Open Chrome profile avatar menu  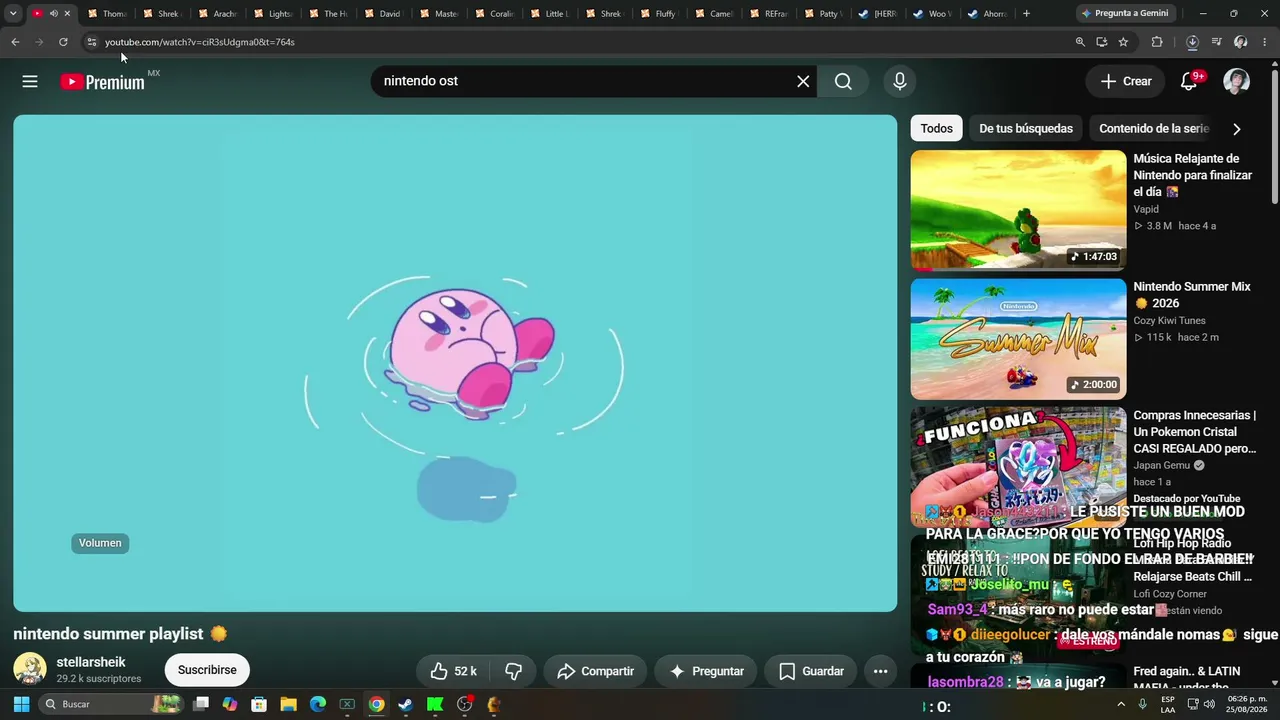pos(1241,42)
